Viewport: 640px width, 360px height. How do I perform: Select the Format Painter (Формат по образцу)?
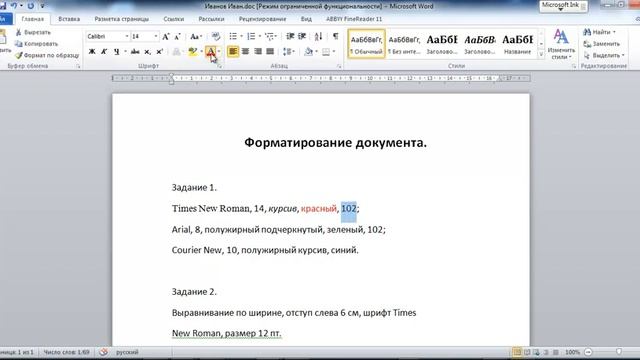coord(47,55)
